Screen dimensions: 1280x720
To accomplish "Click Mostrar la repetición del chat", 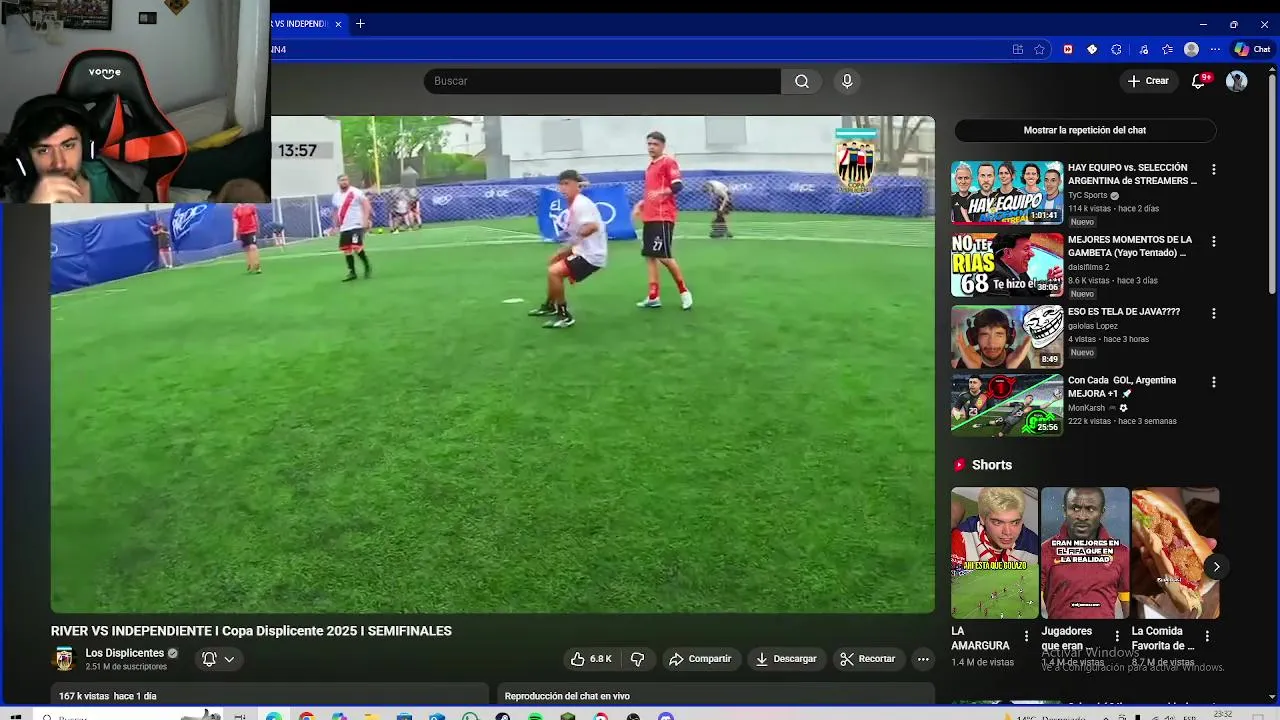I will pyautogui.click(x=1085, y=130).
